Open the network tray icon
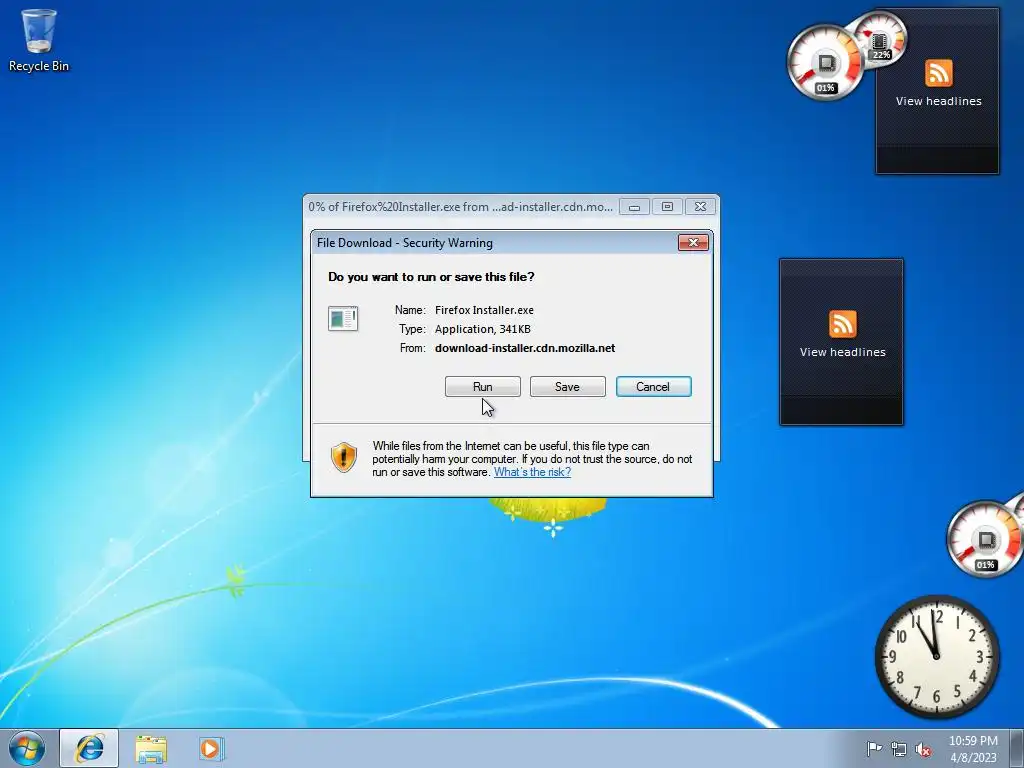The image size is (1024, 768). 899,749
